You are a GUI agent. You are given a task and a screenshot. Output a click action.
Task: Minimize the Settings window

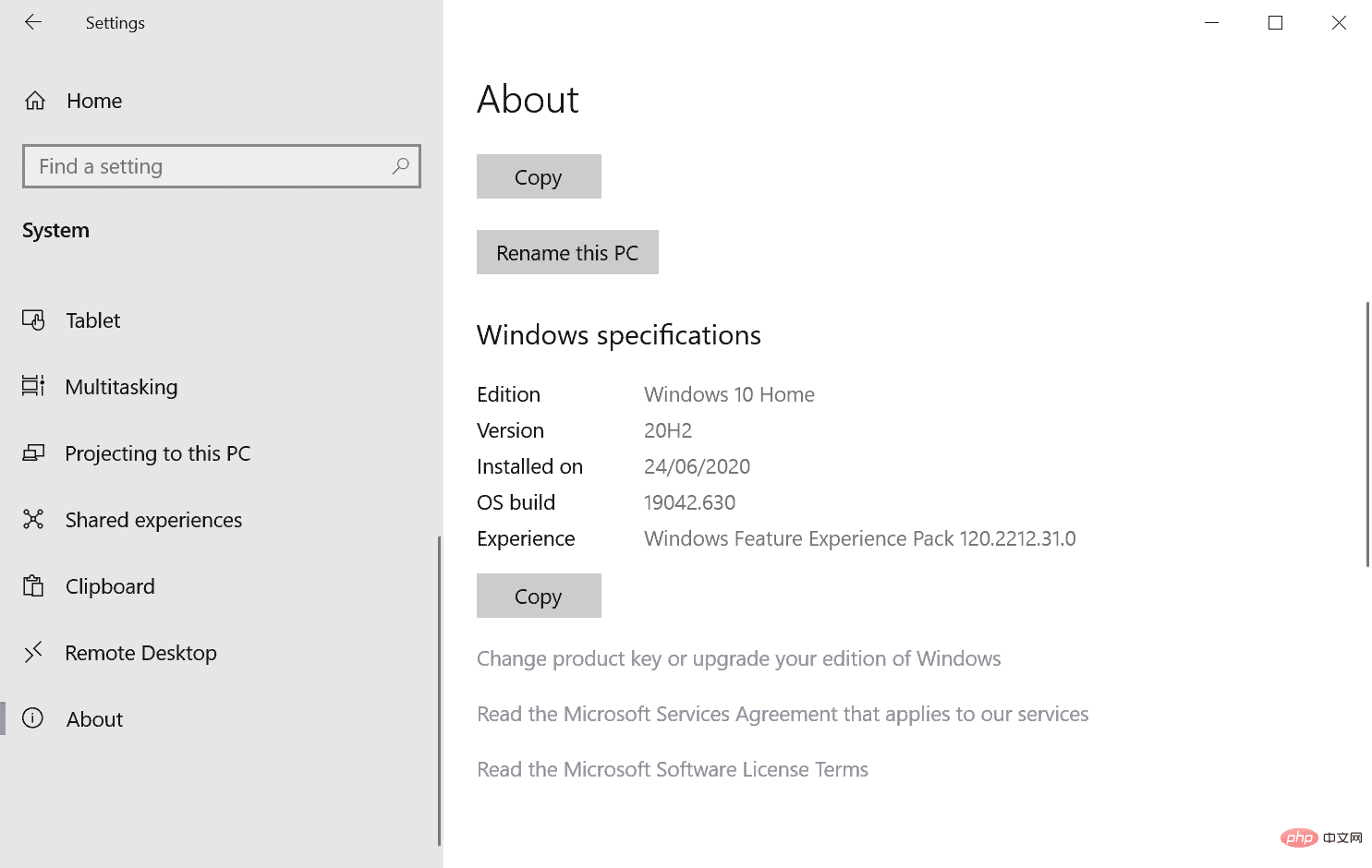(1212, 22)
